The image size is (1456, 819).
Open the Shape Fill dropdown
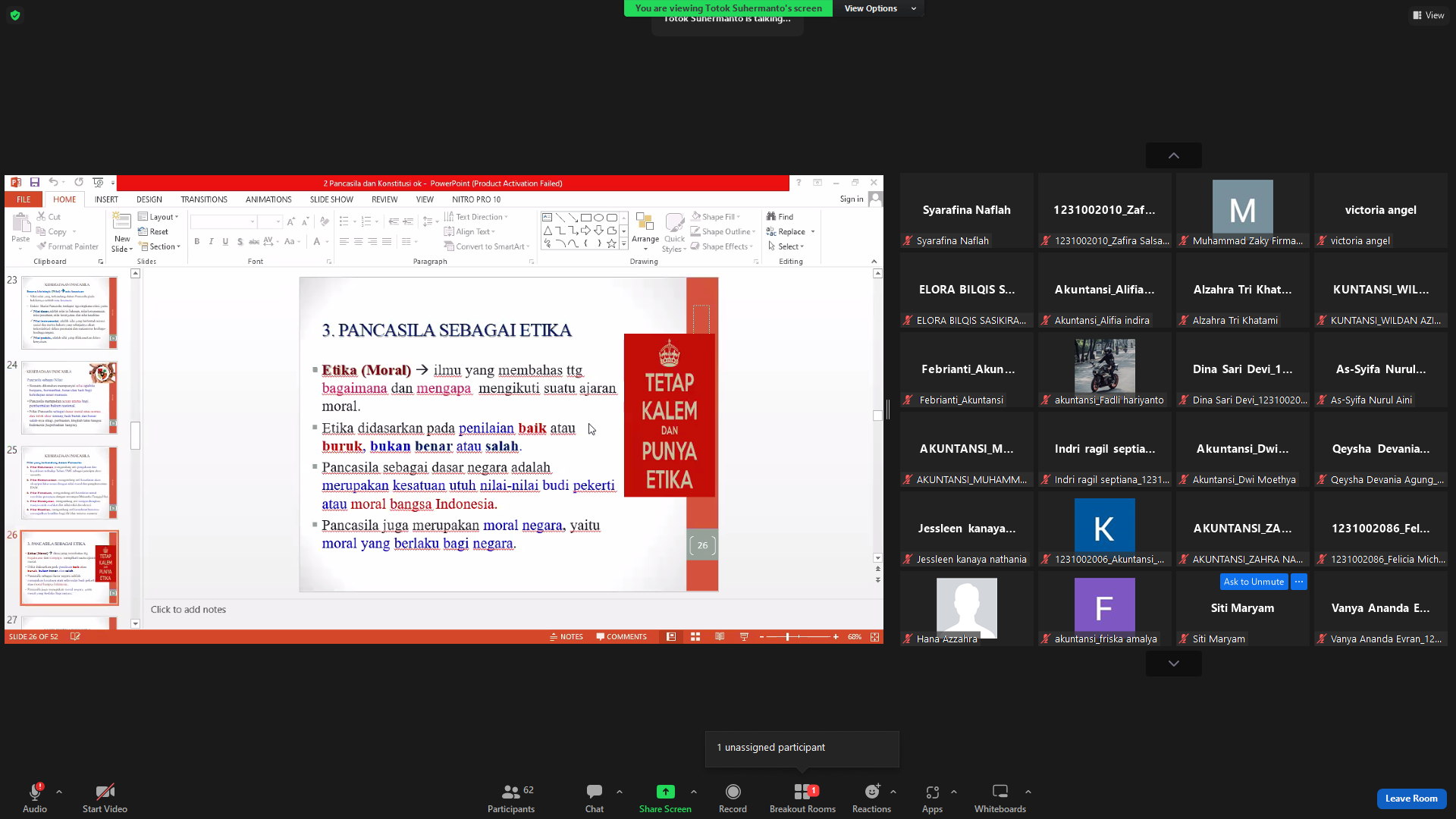click(715, 217)
